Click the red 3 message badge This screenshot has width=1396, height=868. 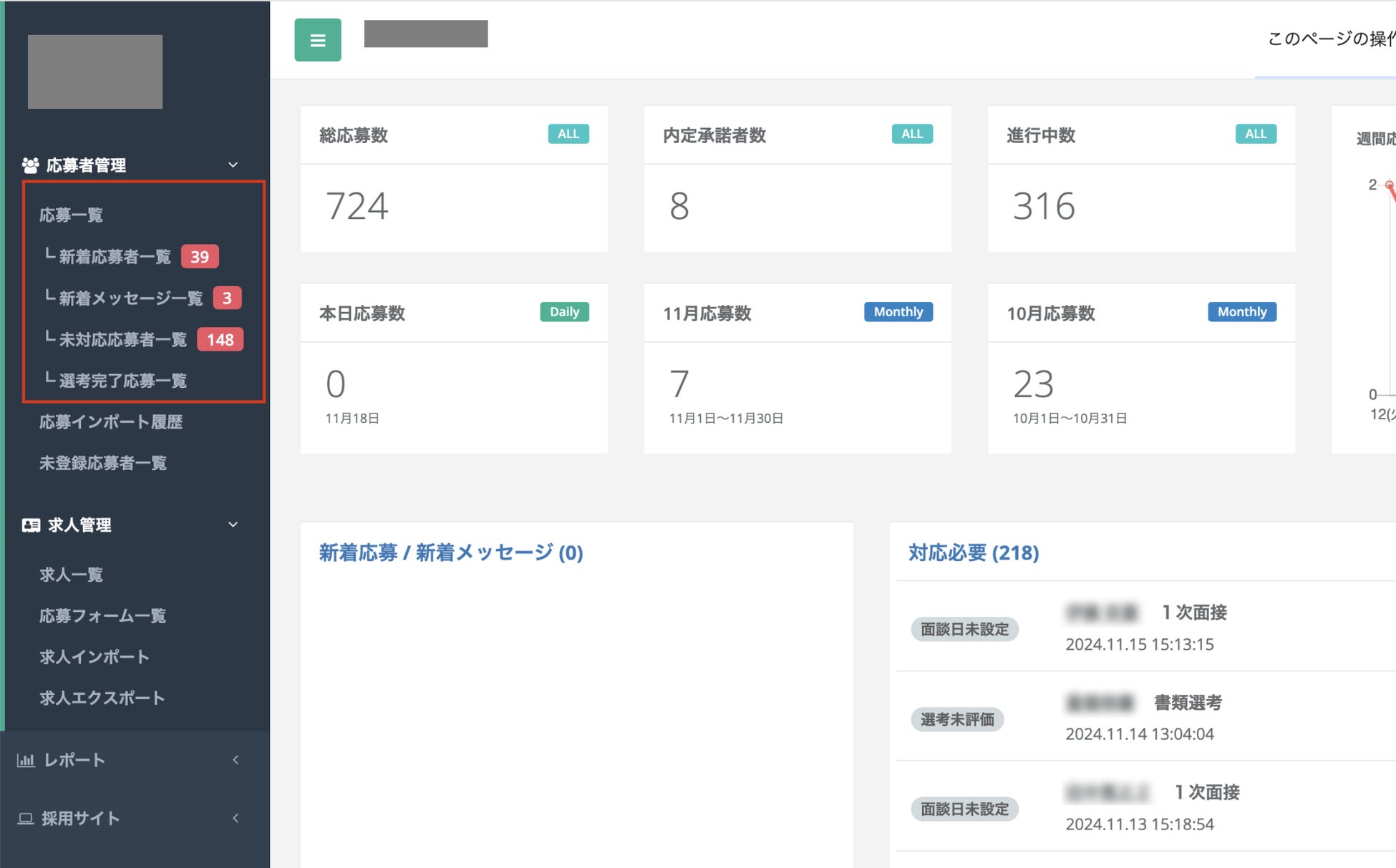[226, 298]
